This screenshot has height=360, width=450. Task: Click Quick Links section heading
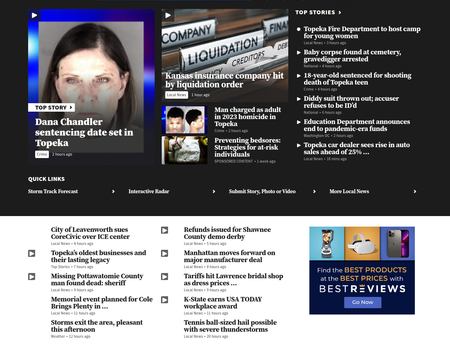click(46, 179)
